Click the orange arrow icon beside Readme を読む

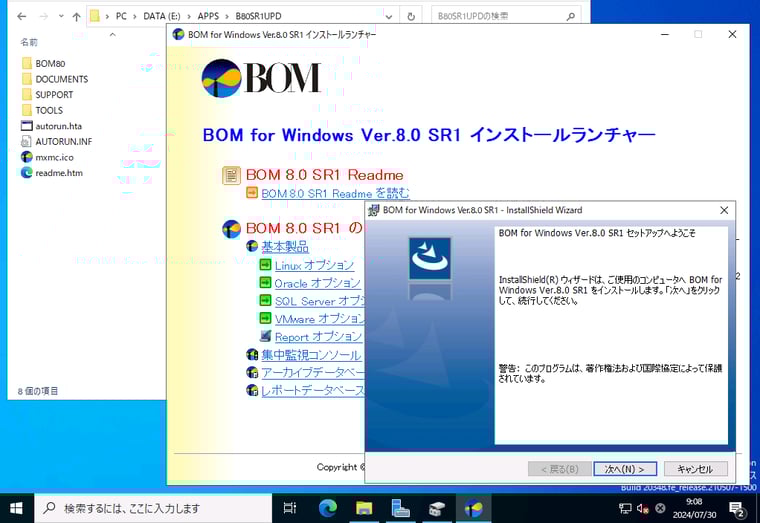point(252,192)
